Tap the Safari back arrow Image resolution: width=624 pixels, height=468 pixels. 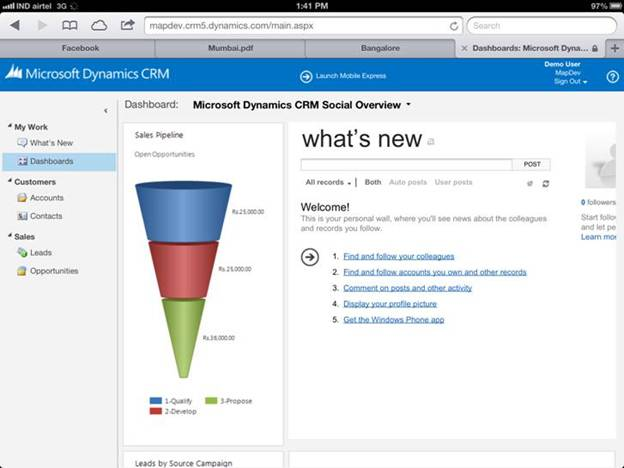pyautogui.click(x=15, y=25)
